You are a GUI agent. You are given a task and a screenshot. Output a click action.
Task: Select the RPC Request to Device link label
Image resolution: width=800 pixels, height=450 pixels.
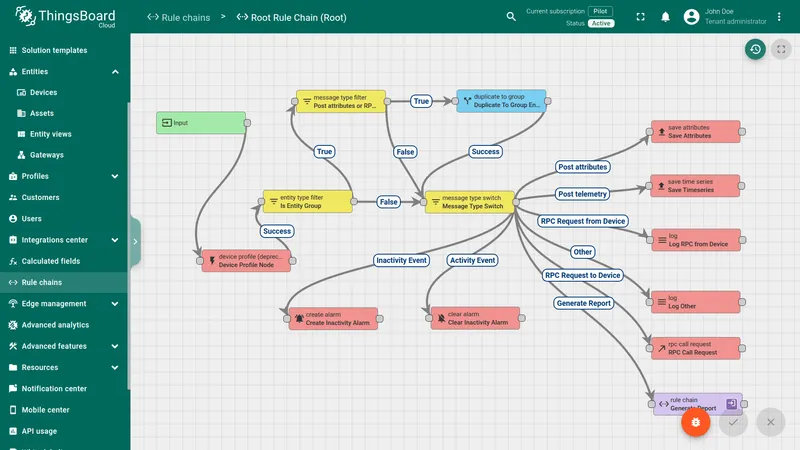tap(583, 275)
